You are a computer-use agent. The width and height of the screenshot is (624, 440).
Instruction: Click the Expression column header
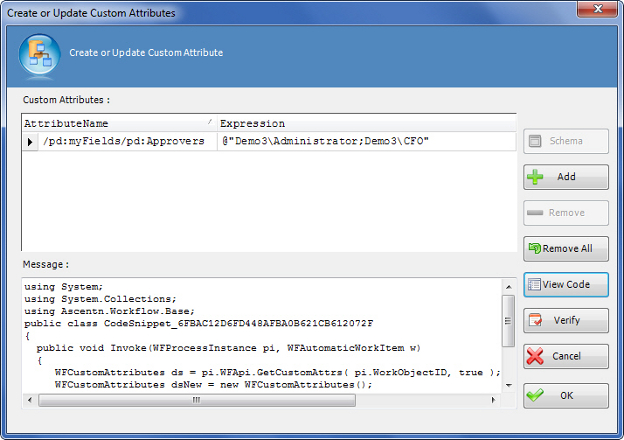[366, 123]
